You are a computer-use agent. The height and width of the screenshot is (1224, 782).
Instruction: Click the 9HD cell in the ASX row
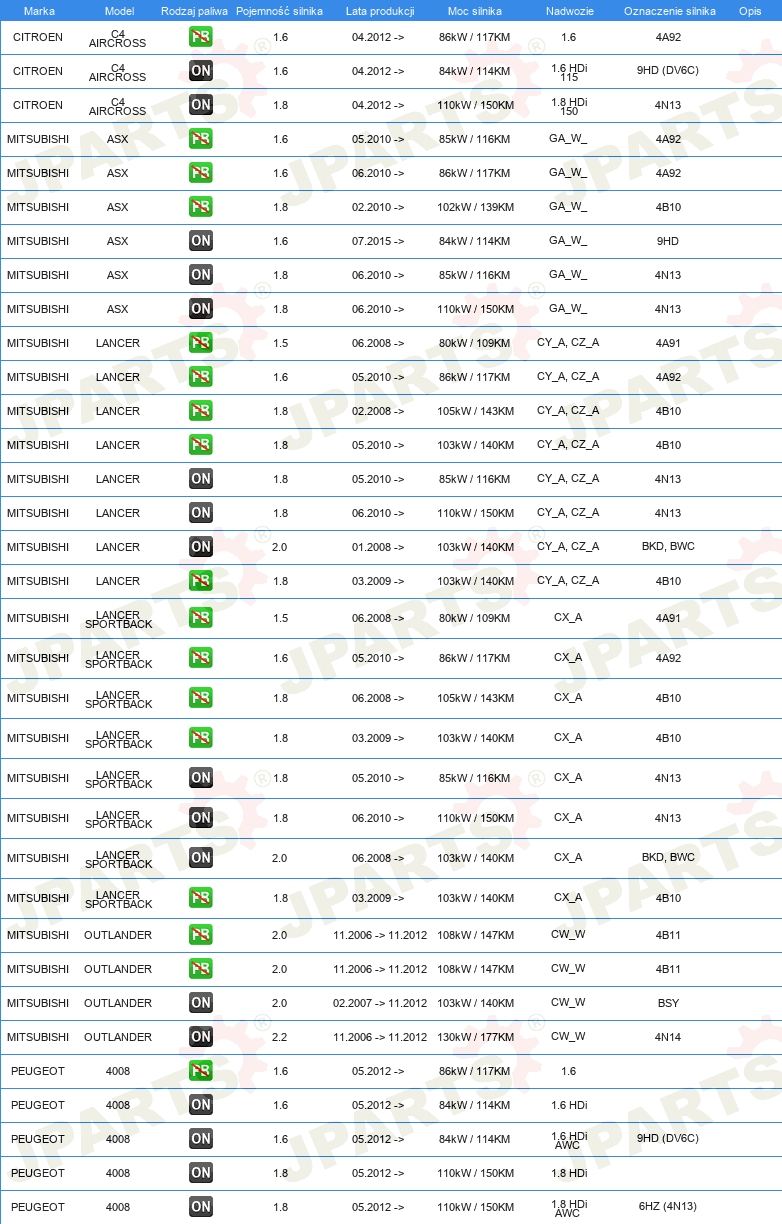point(668,241)
